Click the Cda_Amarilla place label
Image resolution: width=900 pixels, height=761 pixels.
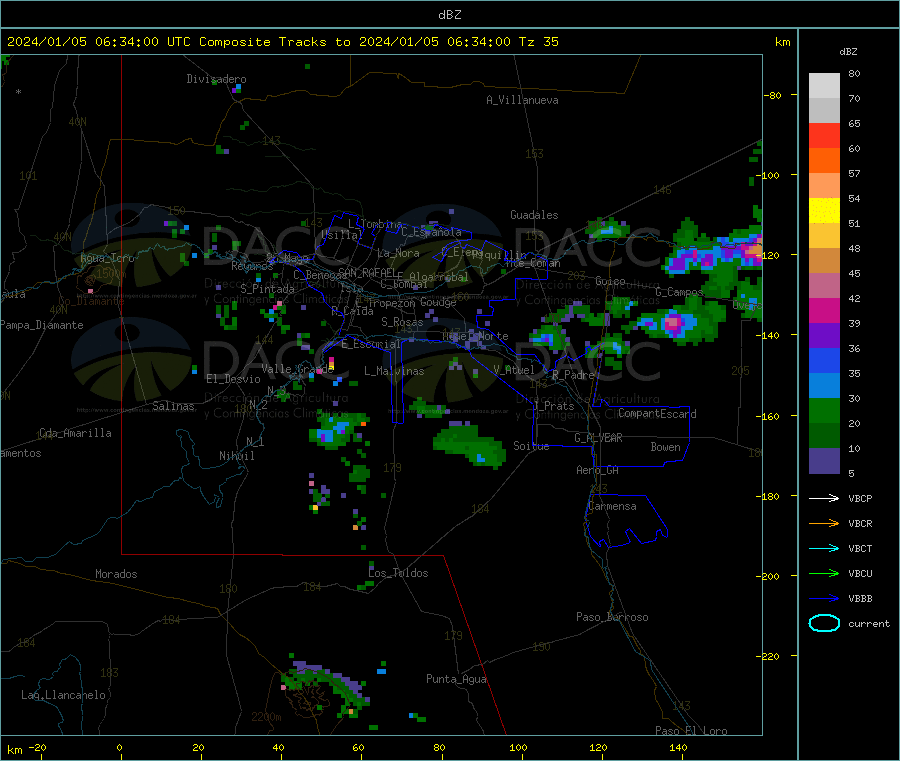click(75, 433)
